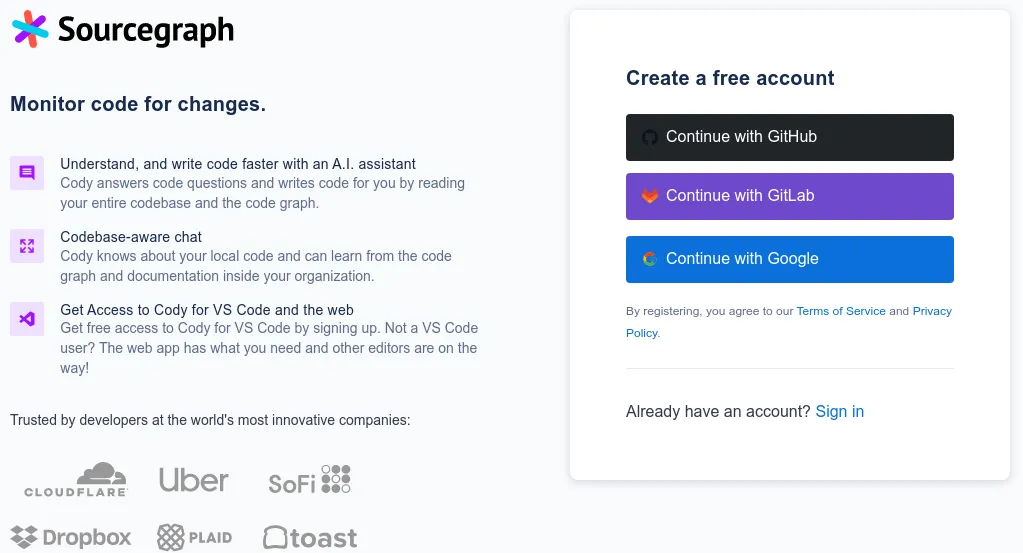The height and width of the screenshot is (553, 1023).
Task: Click the GitLab fox icon
Action: 650,196
